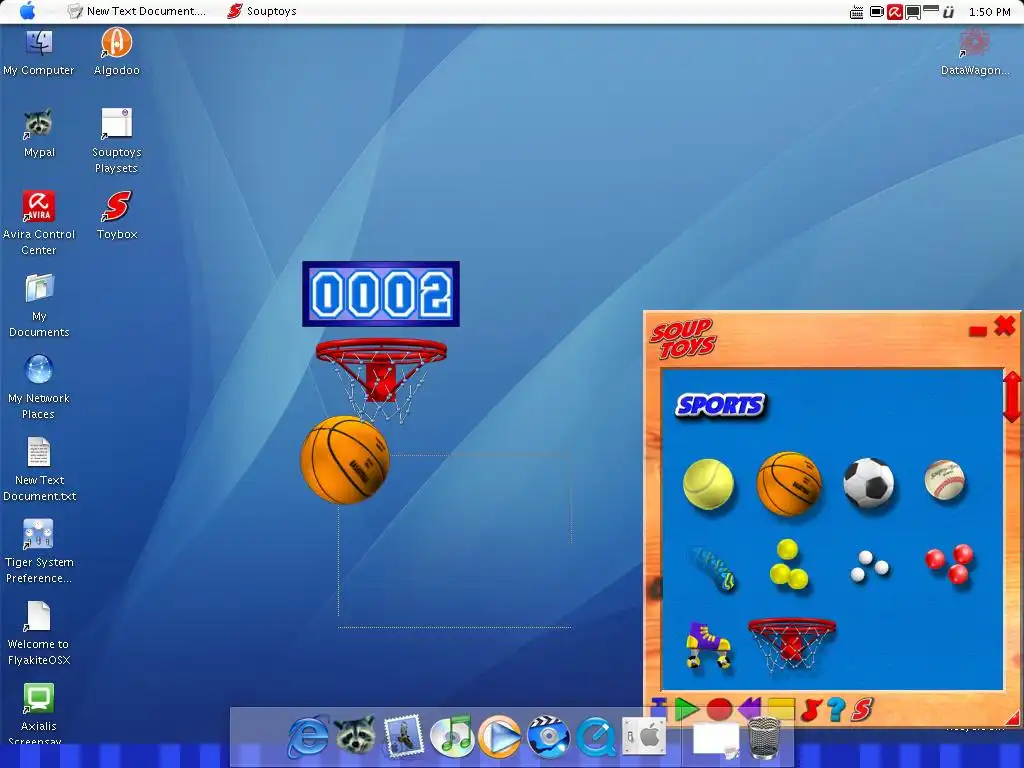Viewport: 1024px width, 768px height.
Task: Click the keyboard icon in the system tray
Action: (856, 12)
